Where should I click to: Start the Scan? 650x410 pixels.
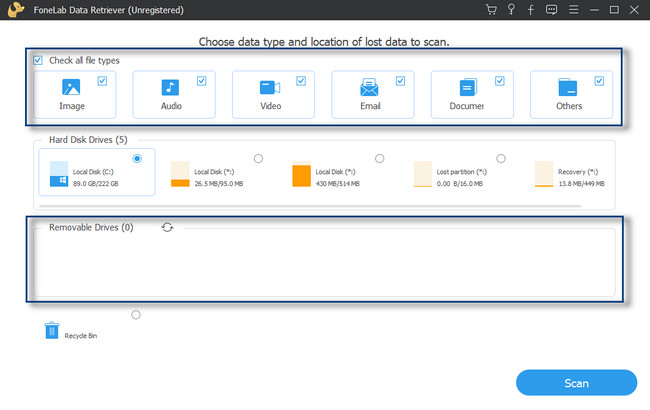click(576, 383)
